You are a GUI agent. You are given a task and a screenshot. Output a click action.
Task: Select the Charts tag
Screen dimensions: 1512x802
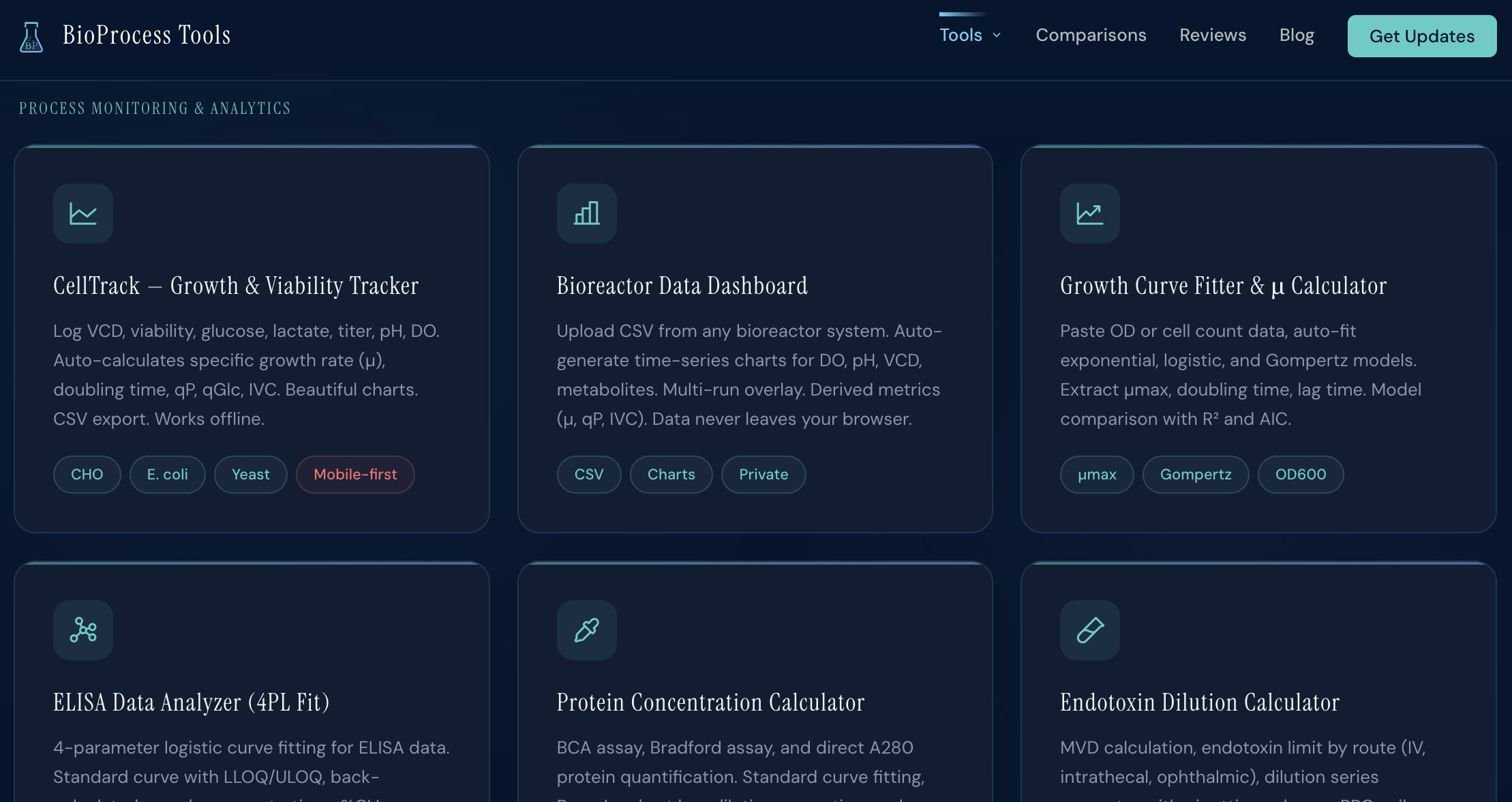coord(671,475)
